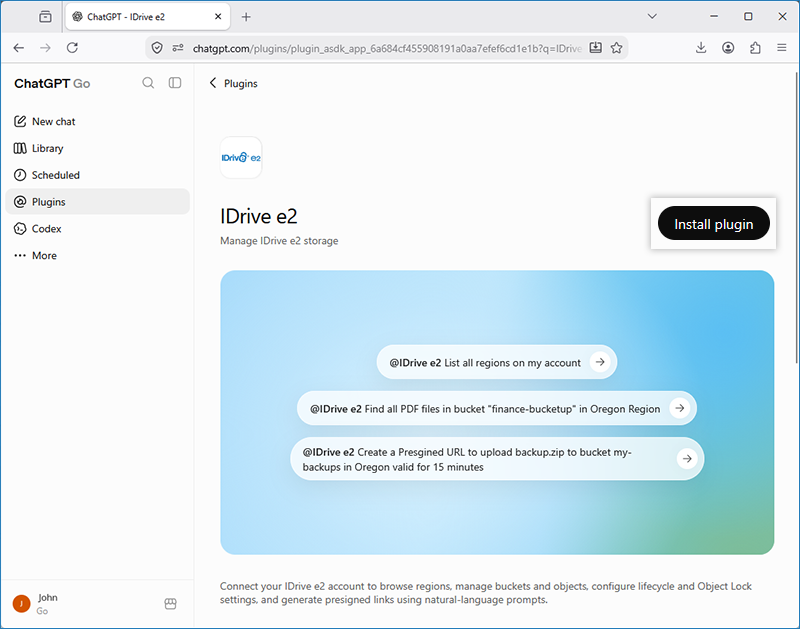
Task: Click the install-site-as-app icon in address bar
Action: (595, 48)
